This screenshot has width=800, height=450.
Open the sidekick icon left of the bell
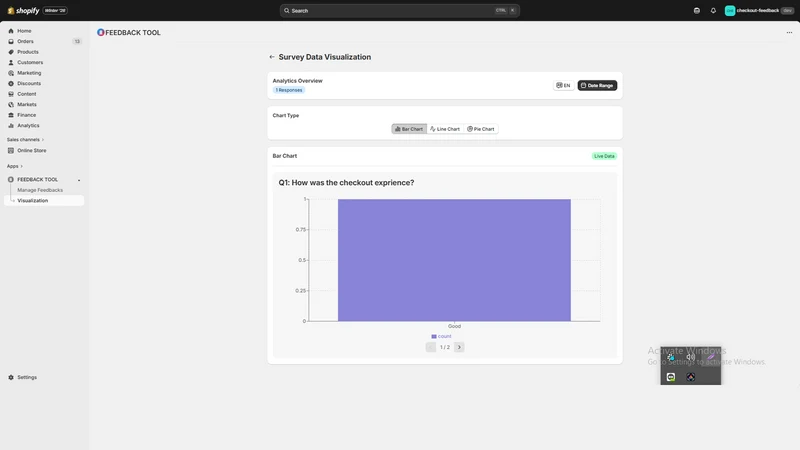tap(696, 10)
